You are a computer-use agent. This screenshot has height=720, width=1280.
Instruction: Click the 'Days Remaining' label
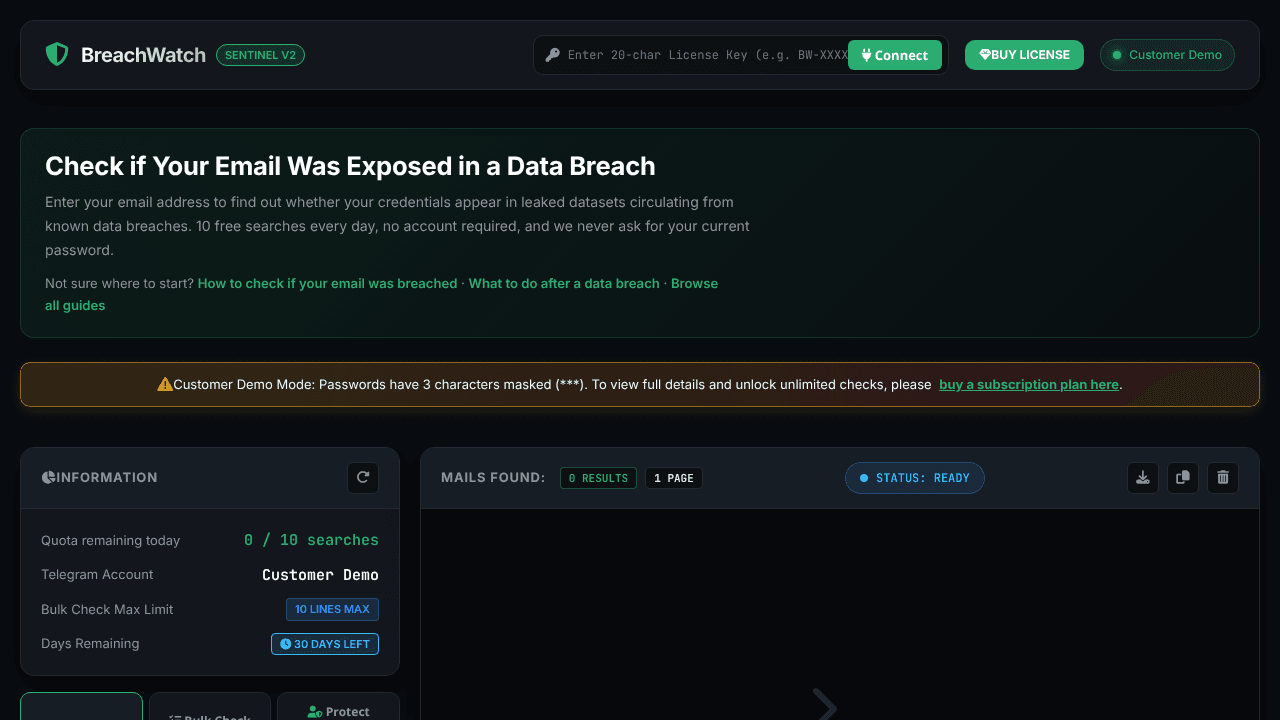90,643
